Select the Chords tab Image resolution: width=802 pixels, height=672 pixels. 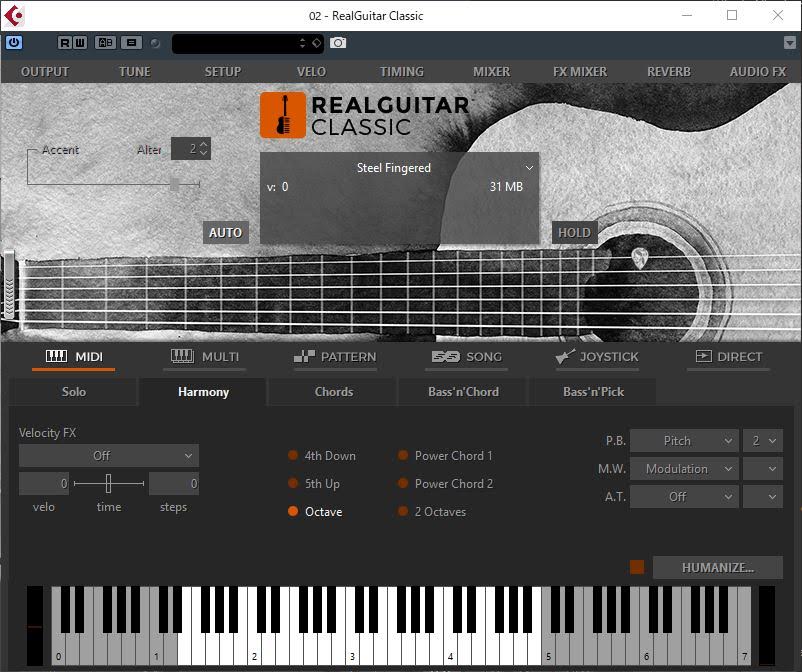(333, 392)
